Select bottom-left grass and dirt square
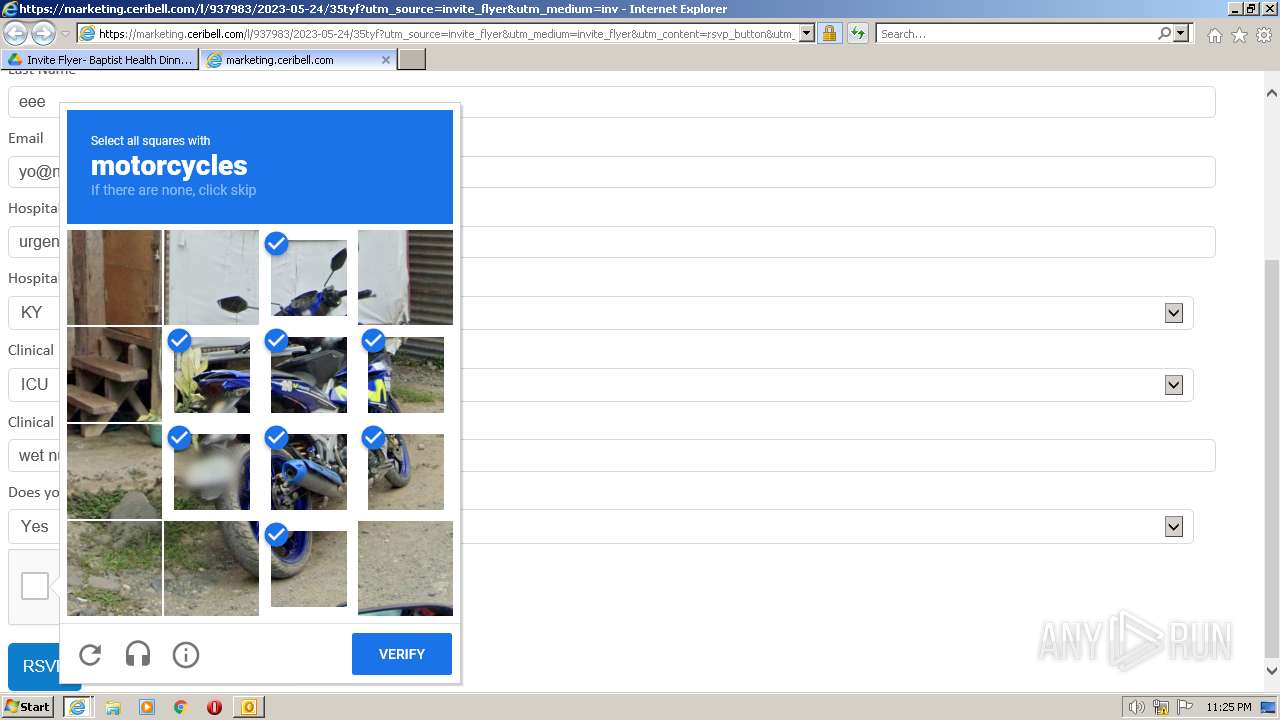This screenshot has width=1280, height=720. click(114, 568)
